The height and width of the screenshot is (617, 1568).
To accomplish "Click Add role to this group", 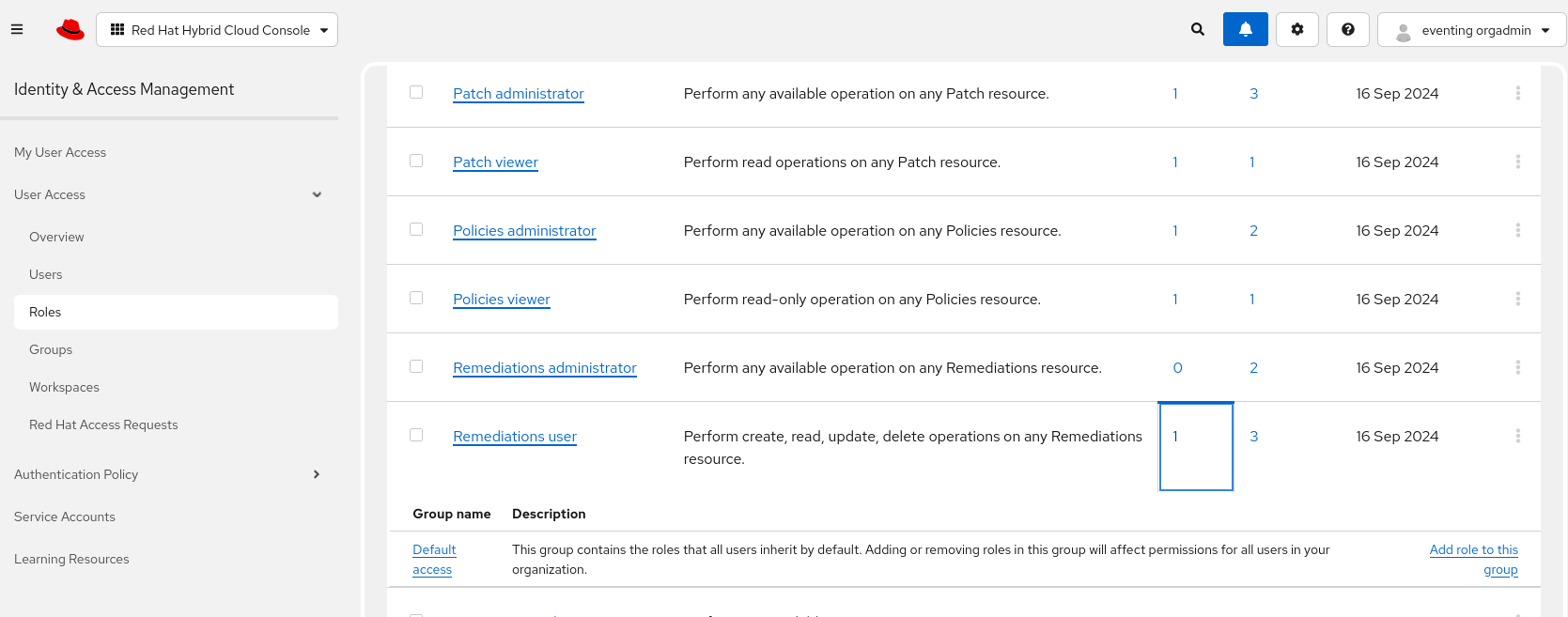I will [1474, 560].
